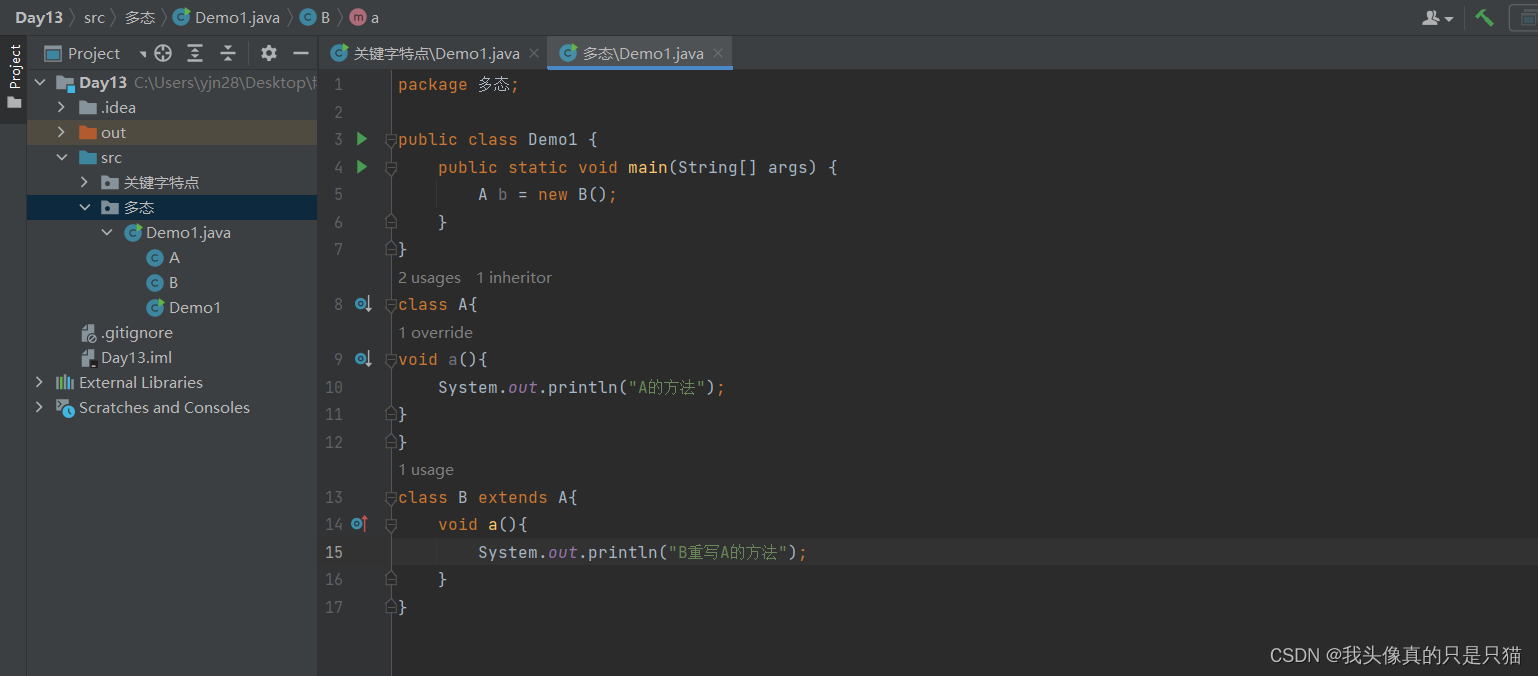The width and height of the screenshot is (1538, 676).
Task: Collapse the Day13 root folder
Action: pyautogui.click(x=40, y=82)
